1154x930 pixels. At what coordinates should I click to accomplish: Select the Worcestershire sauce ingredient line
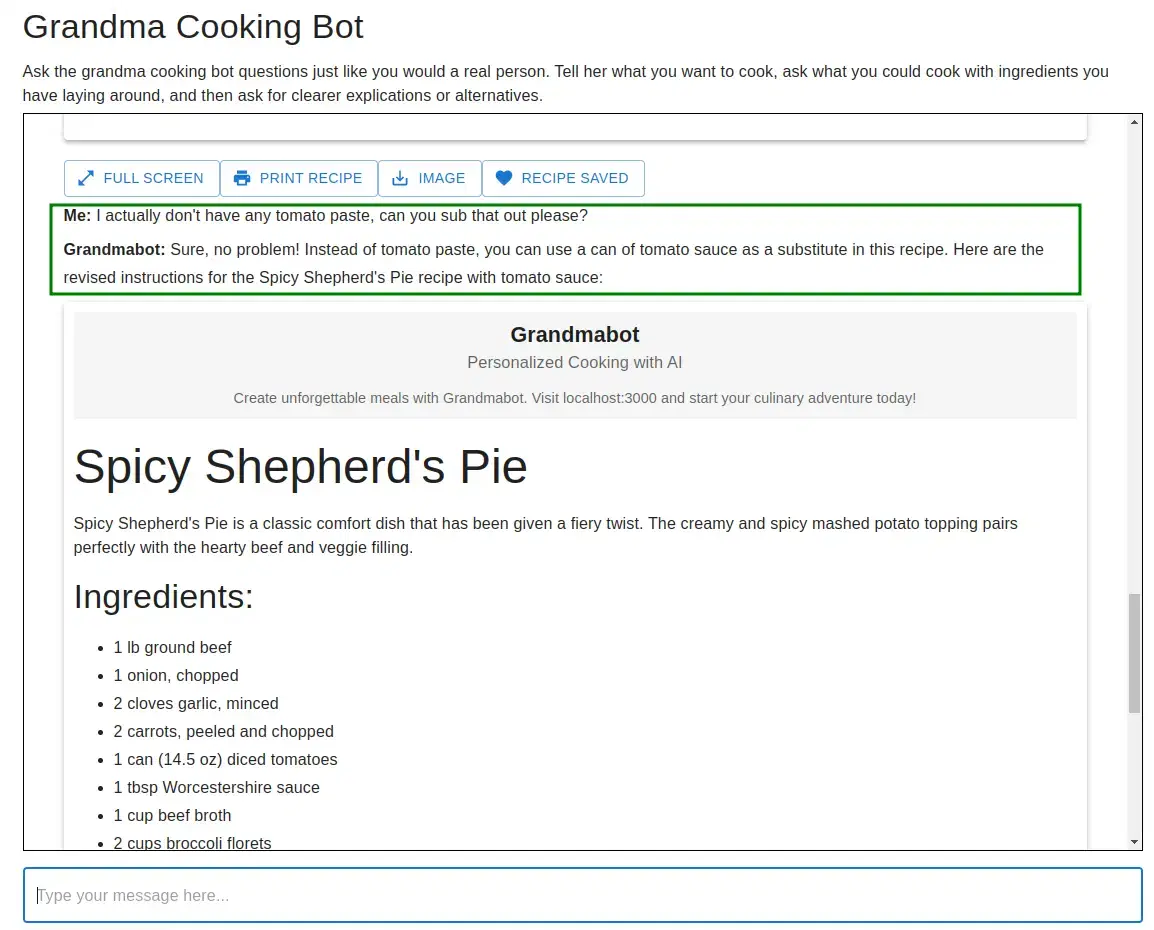(216, 788)
